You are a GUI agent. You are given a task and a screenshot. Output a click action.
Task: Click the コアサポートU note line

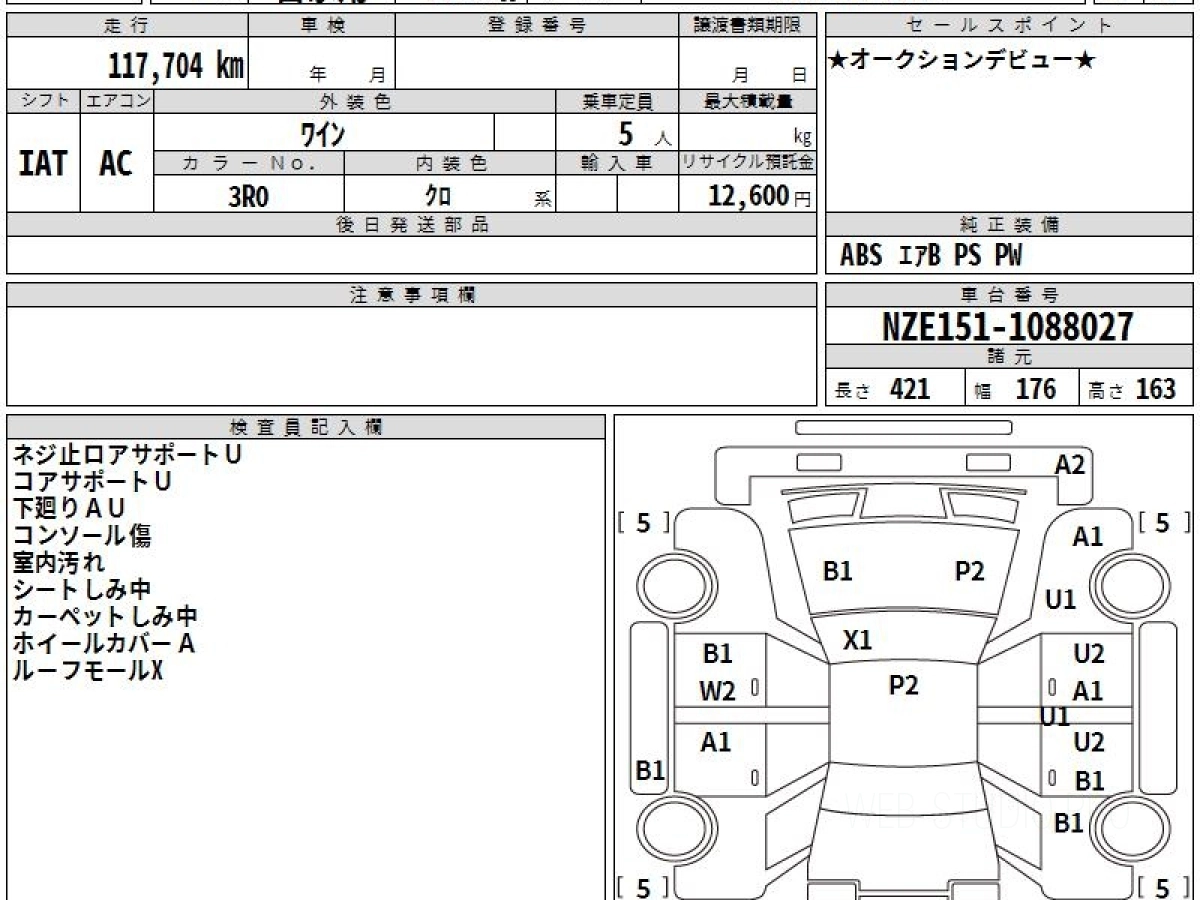click(92, 482)
